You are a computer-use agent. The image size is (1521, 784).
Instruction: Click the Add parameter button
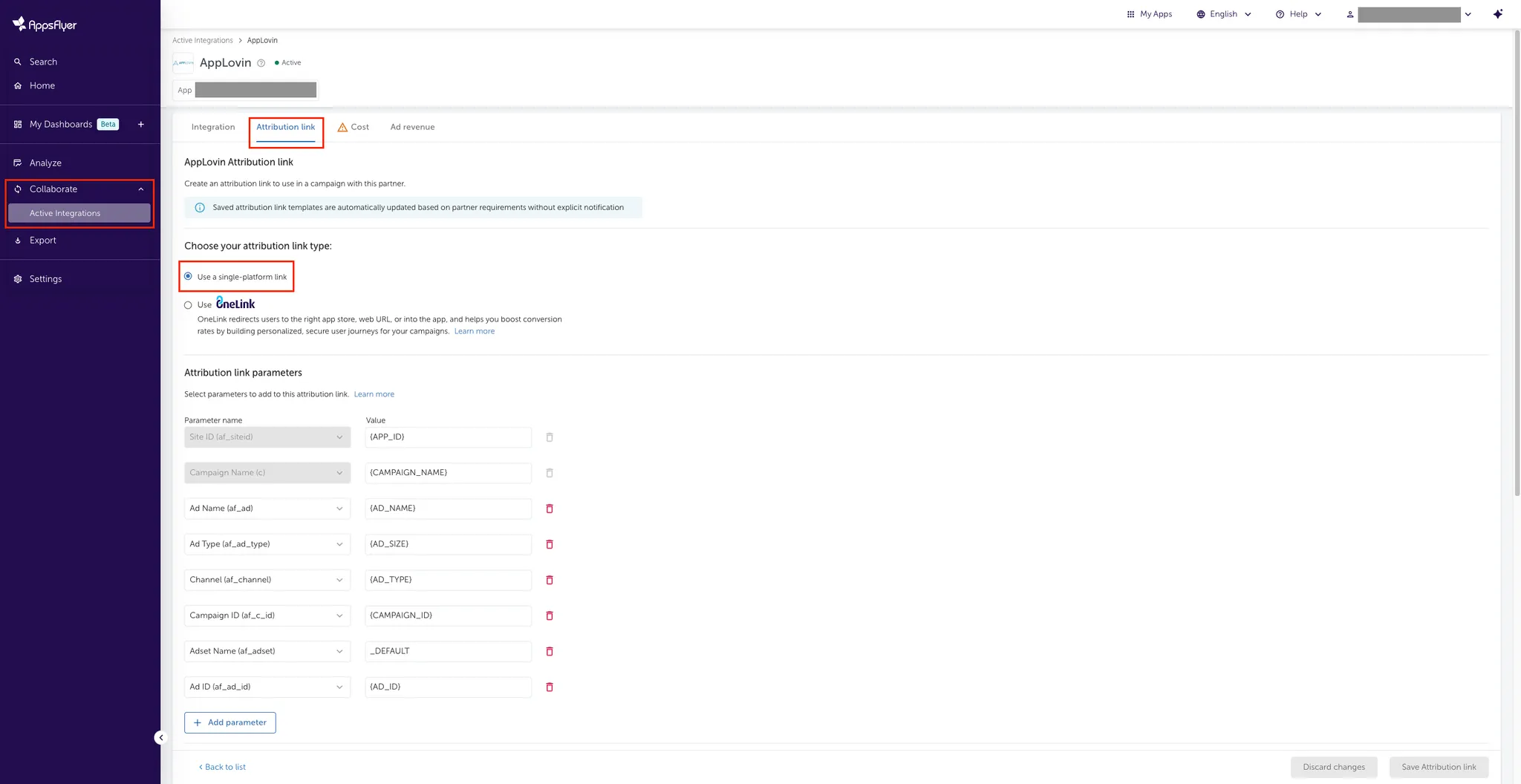click(x=230, y=722)
